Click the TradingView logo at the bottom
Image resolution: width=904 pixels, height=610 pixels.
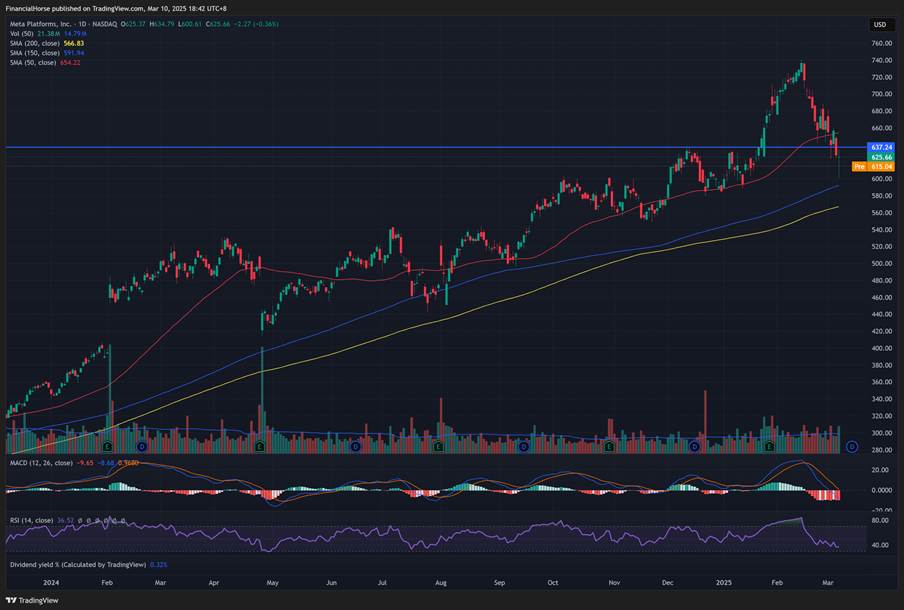pos(32,600)
